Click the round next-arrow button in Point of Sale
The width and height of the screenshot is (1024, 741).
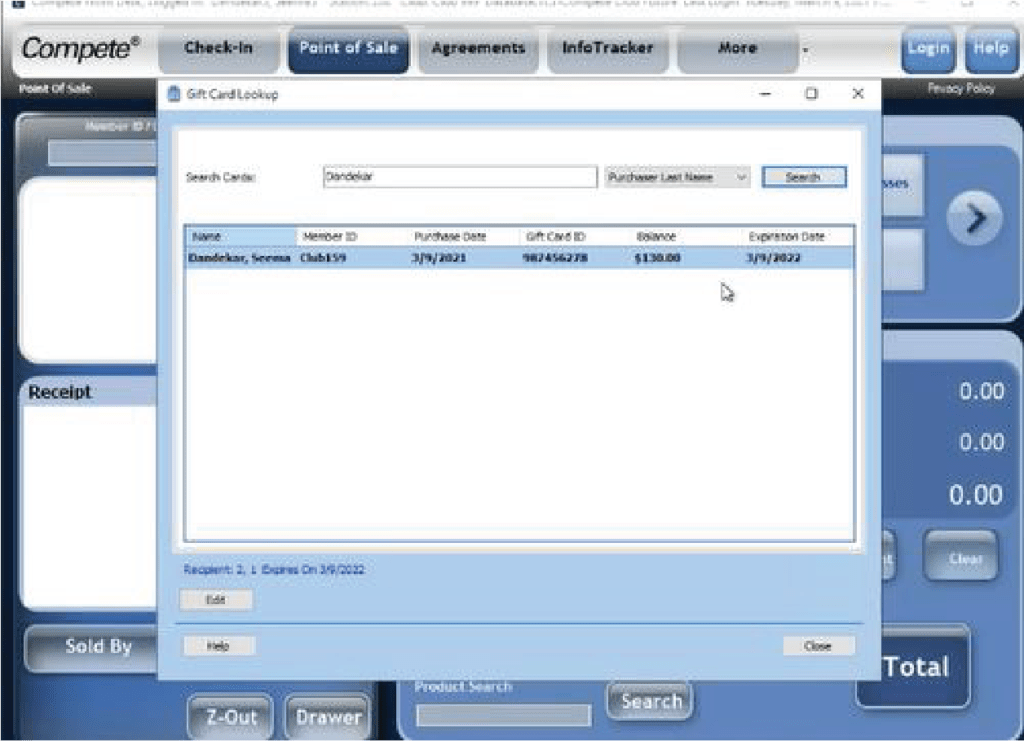point(974,218)
